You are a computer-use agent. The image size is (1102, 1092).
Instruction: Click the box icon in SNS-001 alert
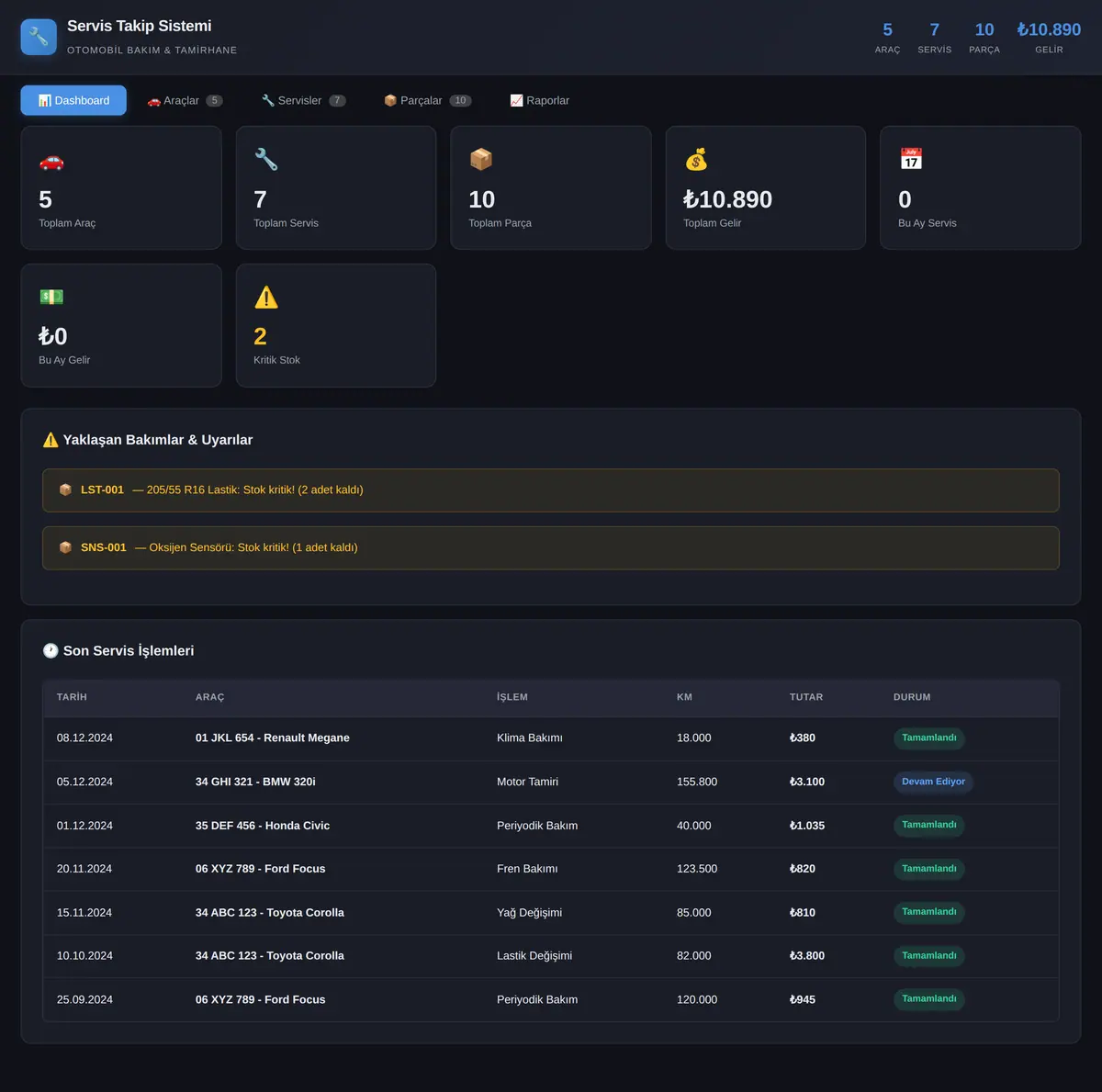65,547
